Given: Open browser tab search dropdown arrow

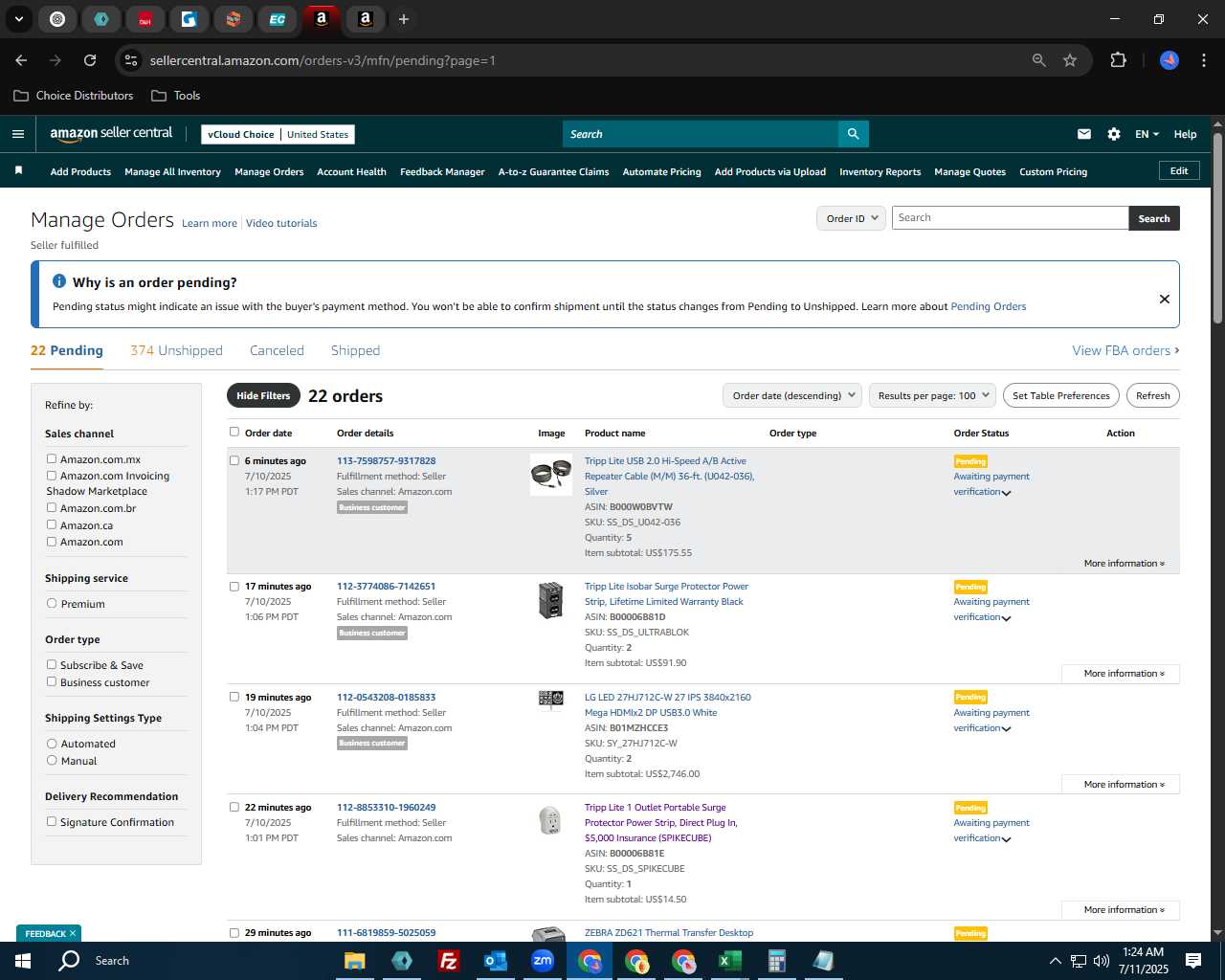Looking at the screenshot, I should tap(18, 19).
